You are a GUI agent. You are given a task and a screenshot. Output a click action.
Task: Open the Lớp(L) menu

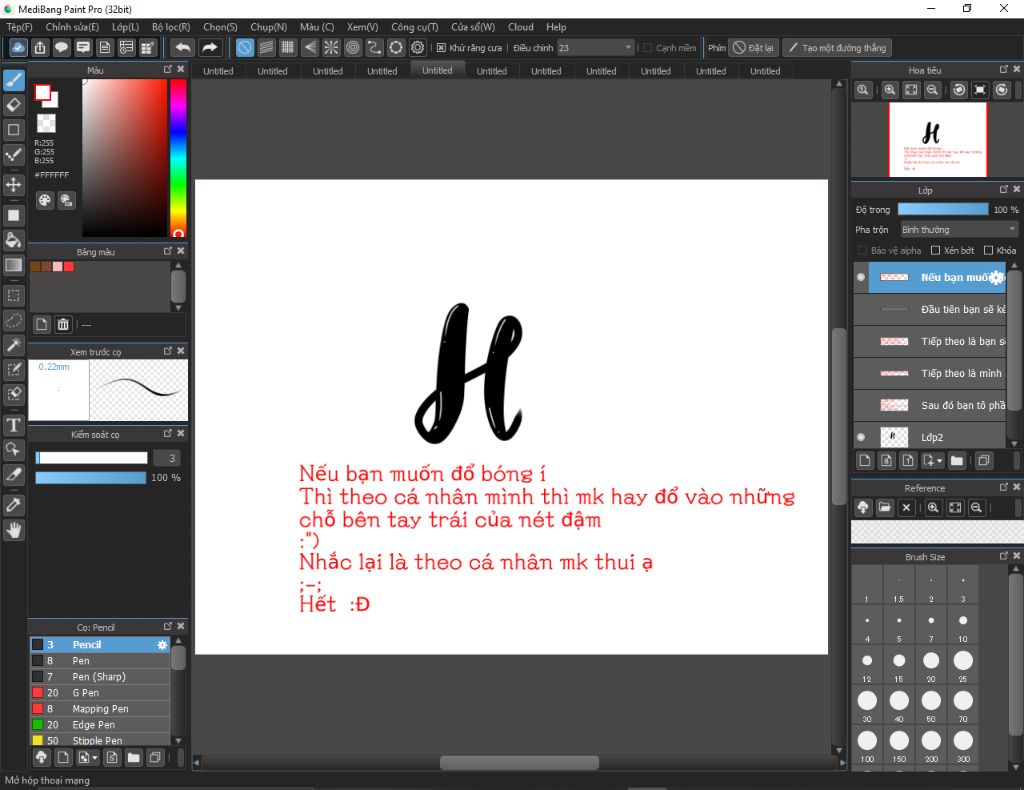click(125, 27)
